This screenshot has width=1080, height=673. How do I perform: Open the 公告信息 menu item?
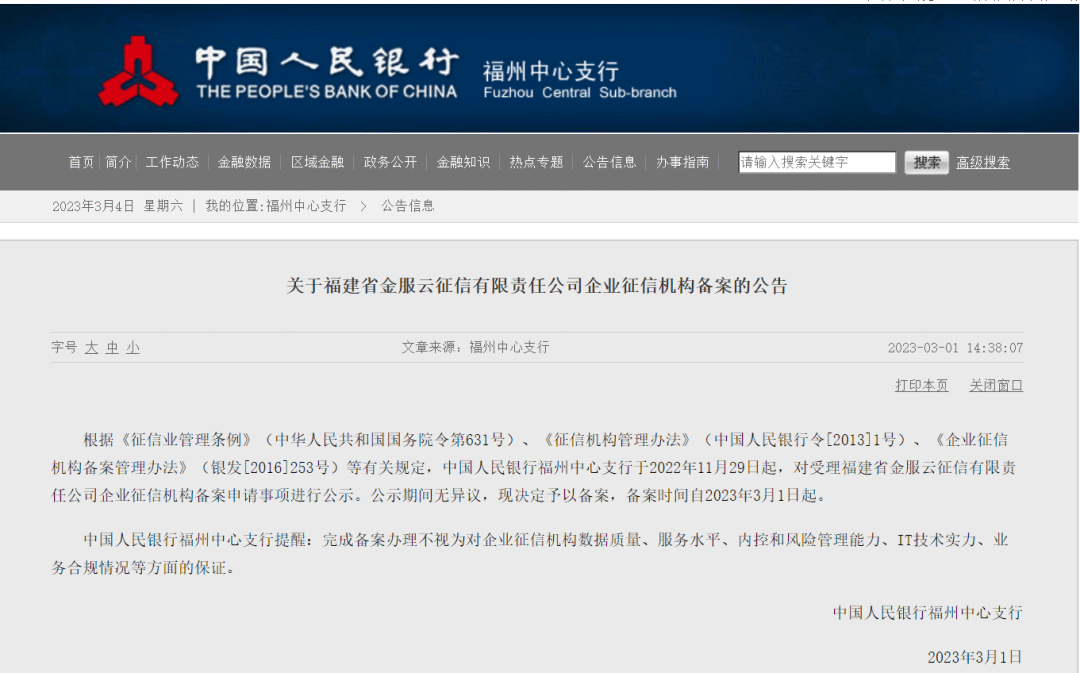pyautogui.click(x=610, y=163)
